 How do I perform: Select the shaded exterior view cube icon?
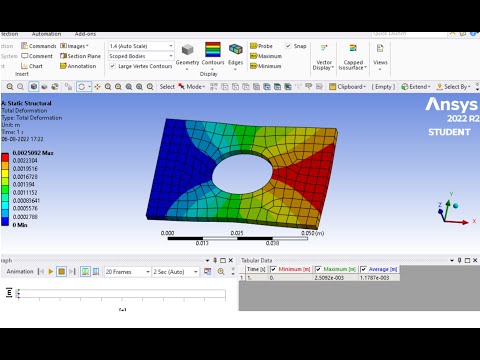pyautogui.click(x=34, y=87)
